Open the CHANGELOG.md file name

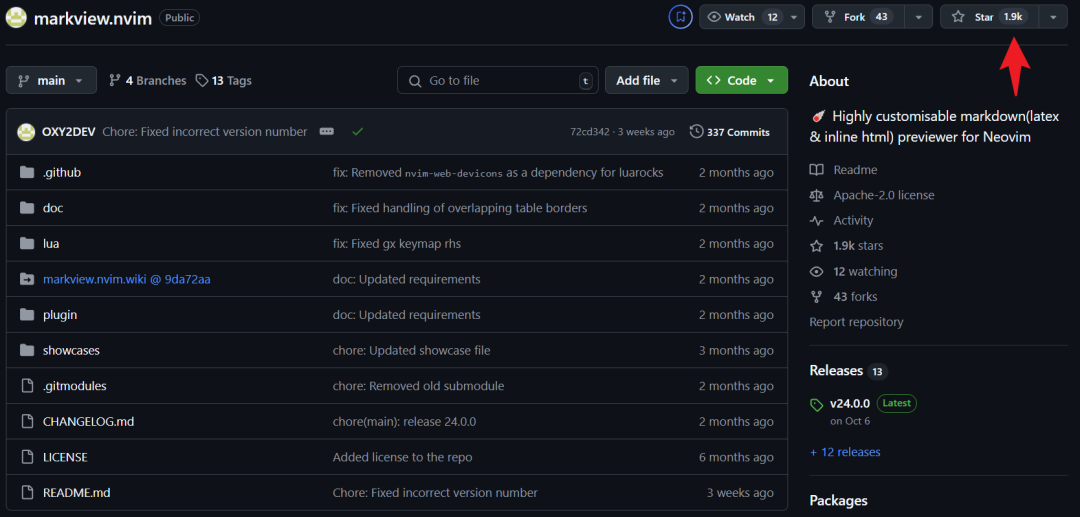click(88, 421)
